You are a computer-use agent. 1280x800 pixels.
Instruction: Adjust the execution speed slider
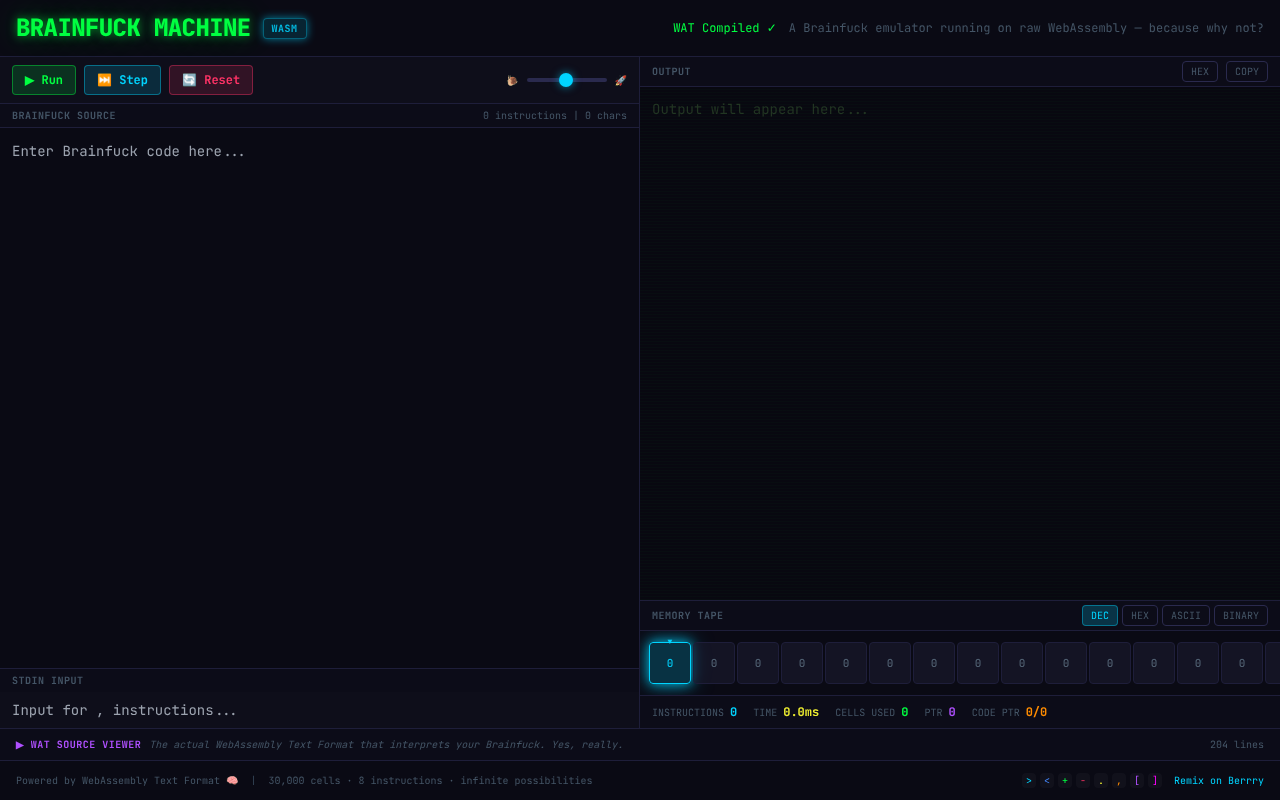[x=567, y=80]
